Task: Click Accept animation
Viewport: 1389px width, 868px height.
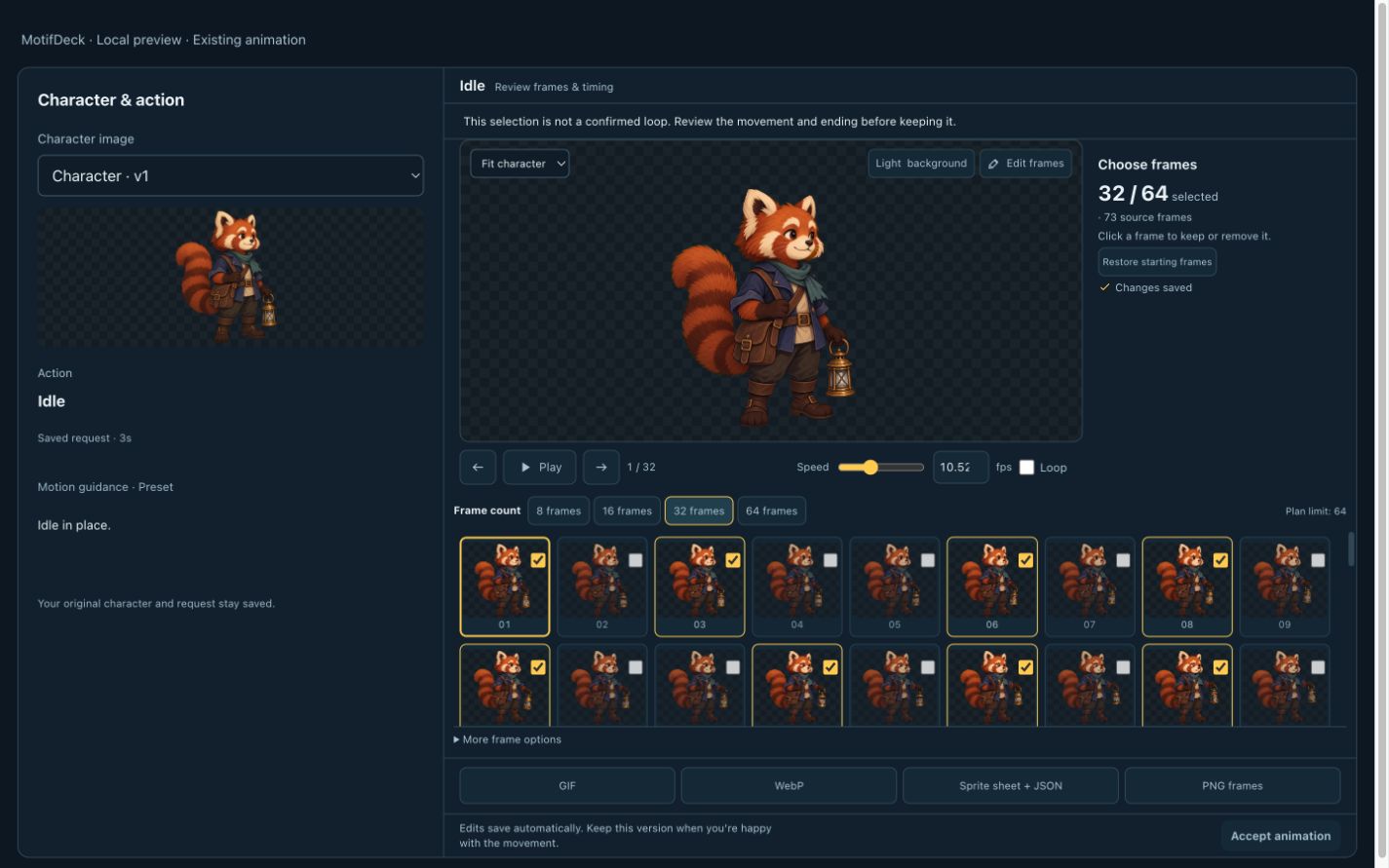Action: (1281, 836)
